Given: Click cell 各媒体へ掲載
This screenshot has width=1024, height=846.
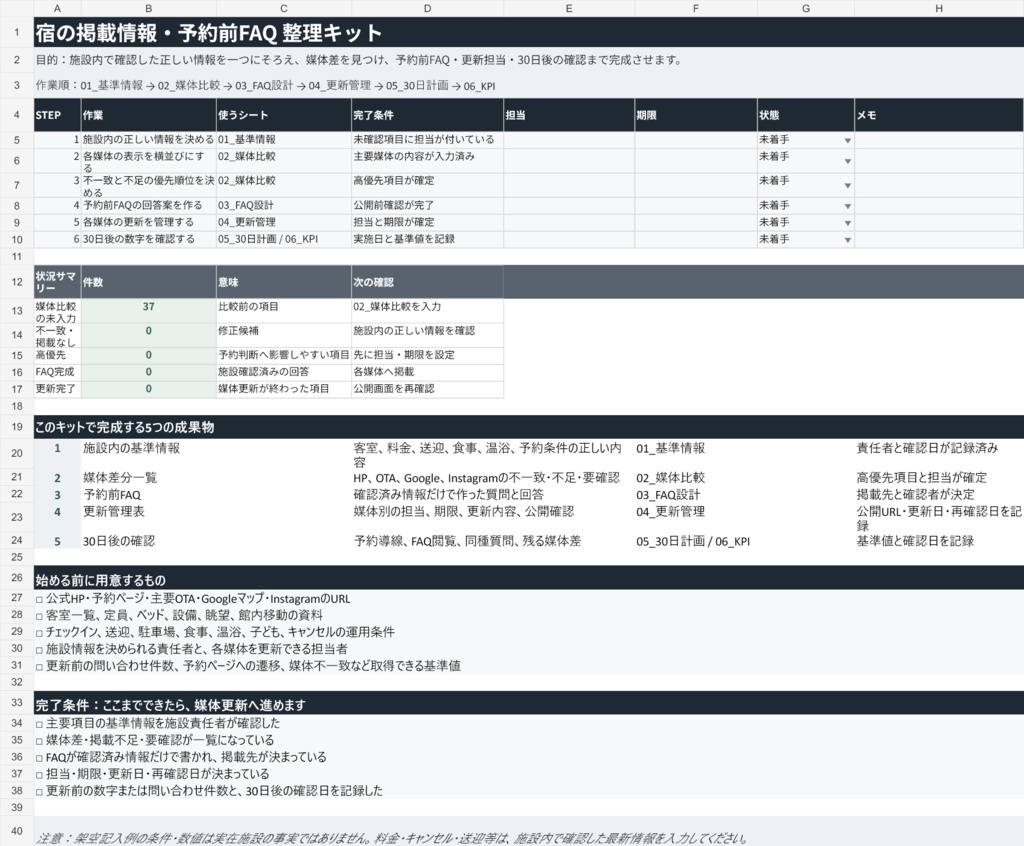Looking at the screenshot, I should 427,372.
